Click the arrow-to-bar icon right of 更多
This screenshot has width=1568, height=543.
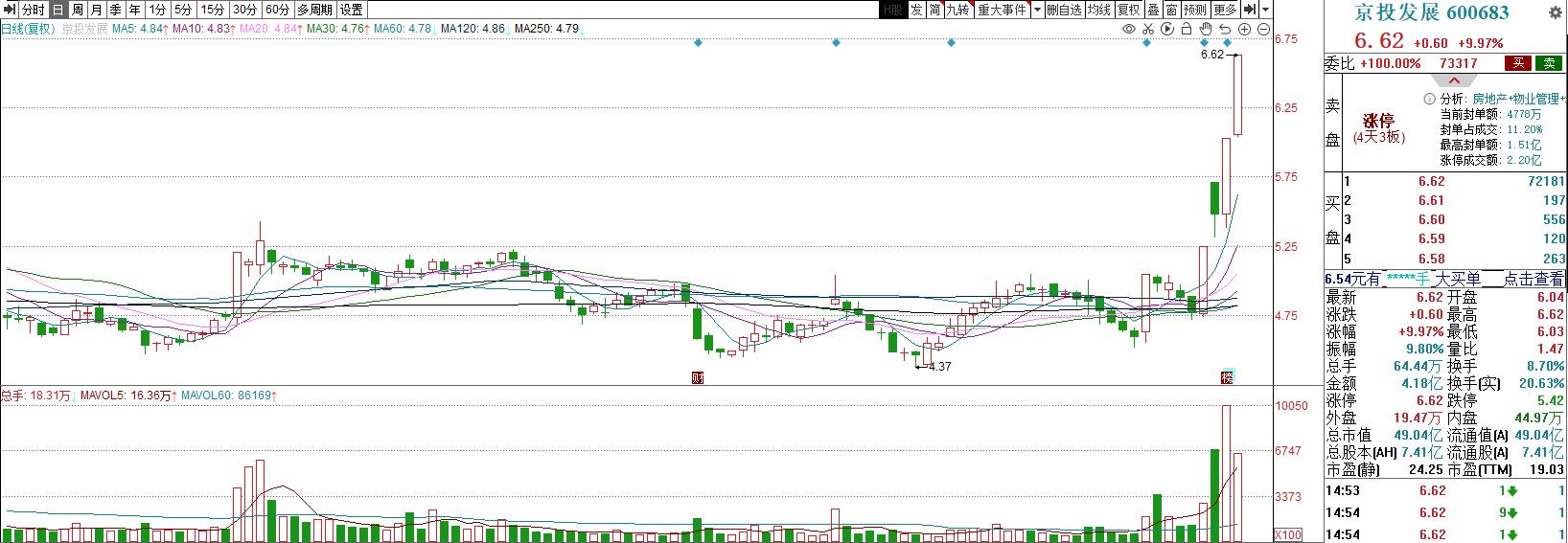(x=1250, y=10)
